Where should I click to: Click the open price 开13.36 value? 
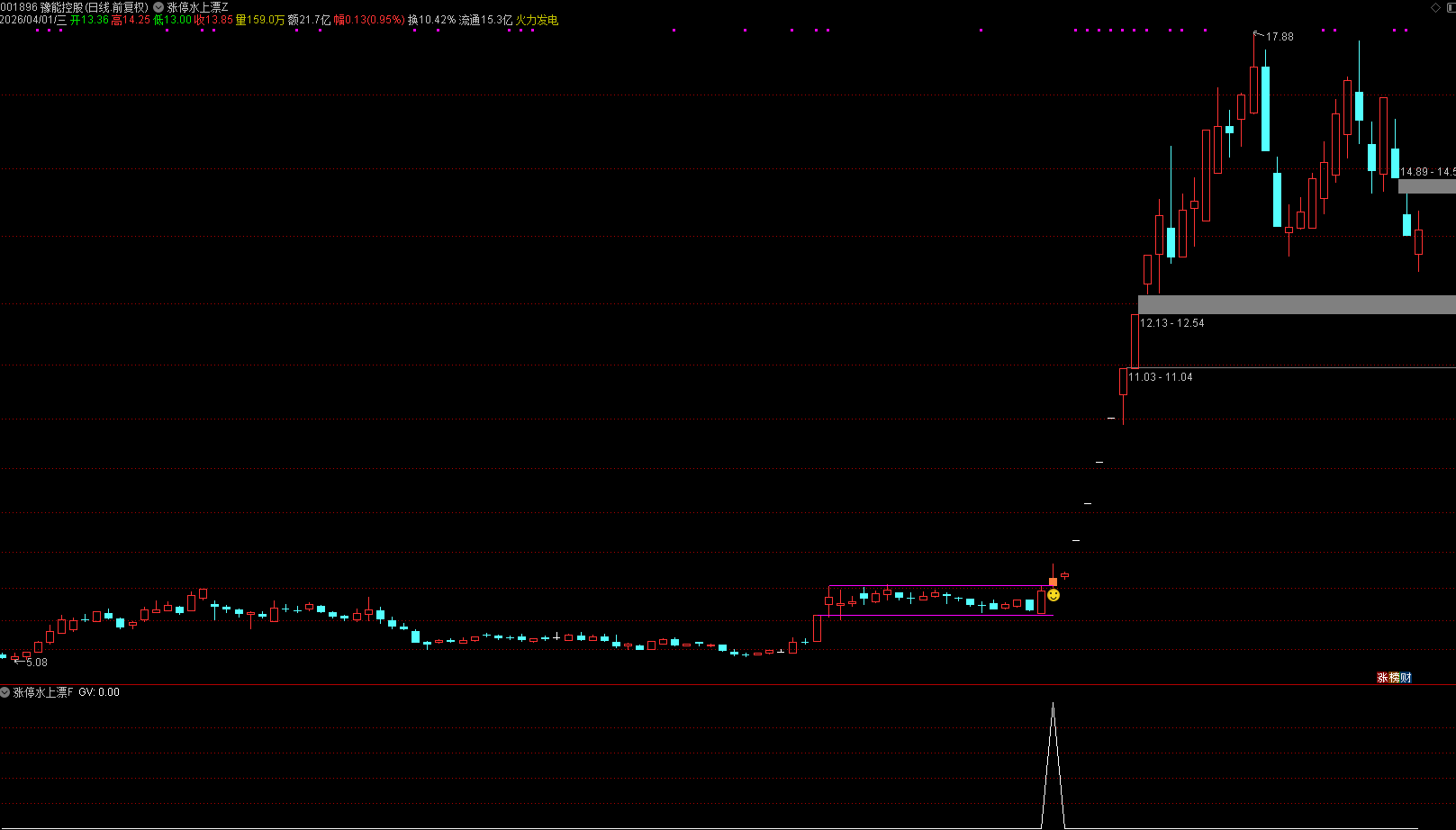point(89,20)
